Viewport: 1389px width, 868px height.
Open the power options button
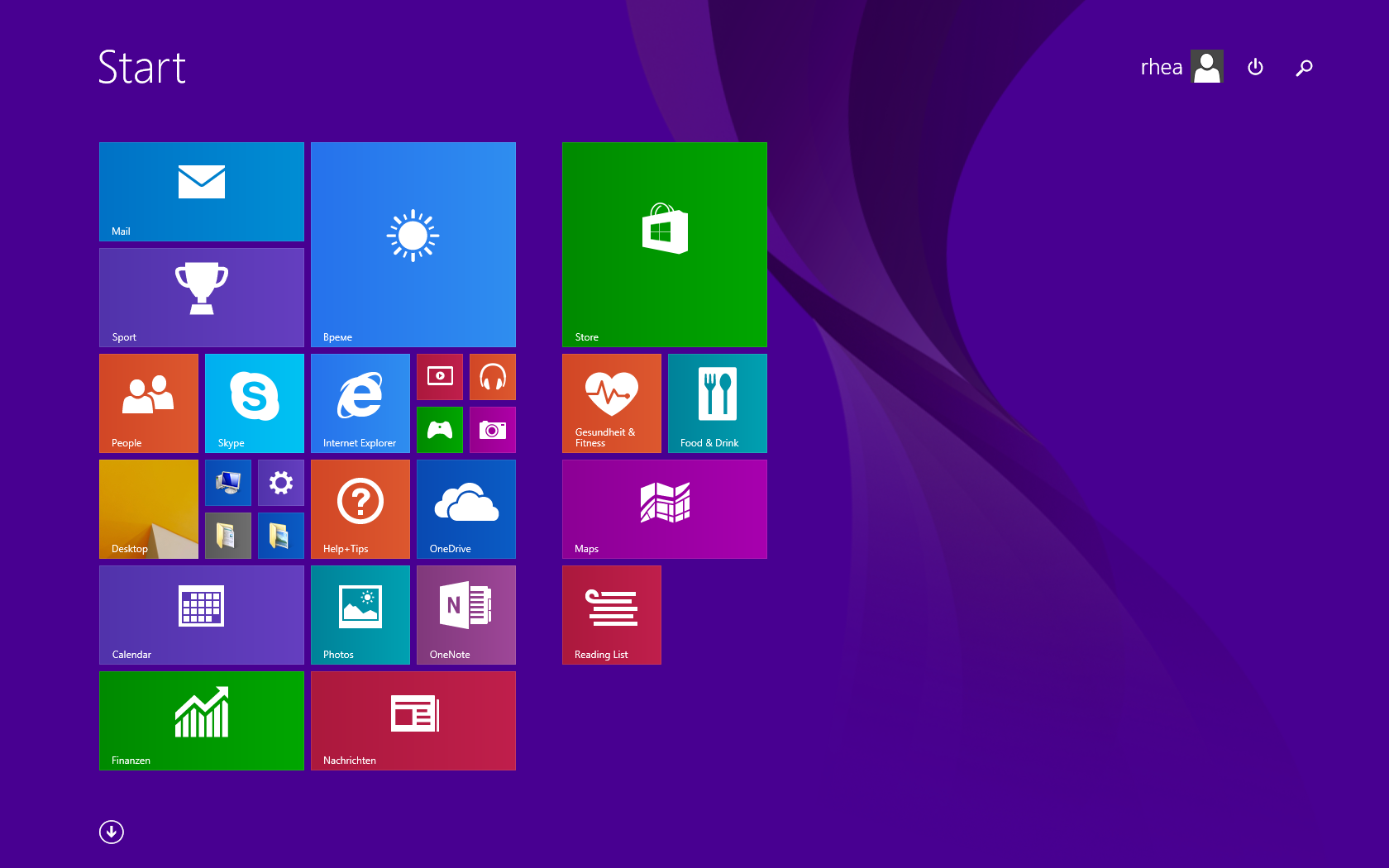pos(1255,67)
